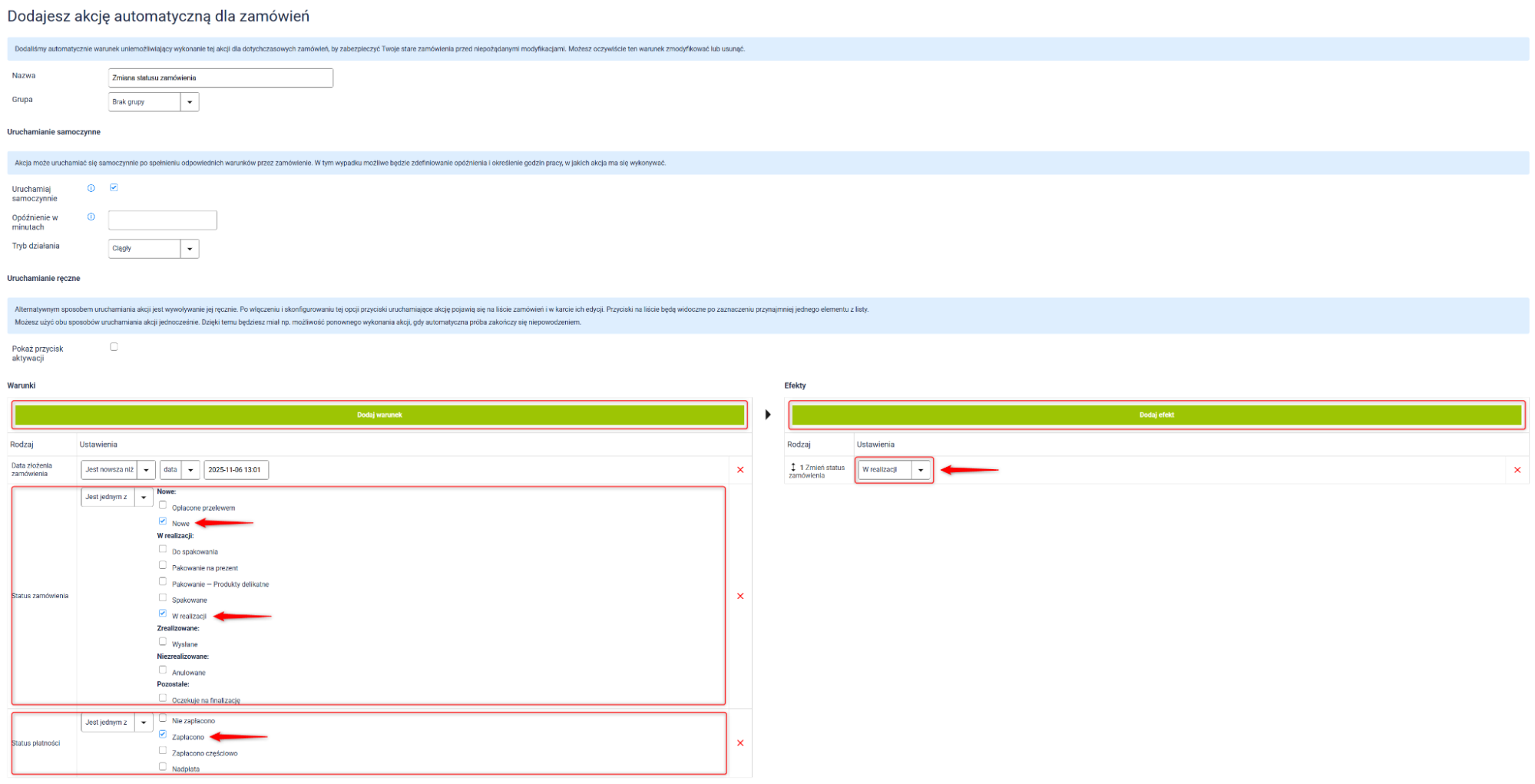This screenshot has width=1535, height=784.
Task: Click the green Dodaj warunek button
Action: (x=379, y=415)
